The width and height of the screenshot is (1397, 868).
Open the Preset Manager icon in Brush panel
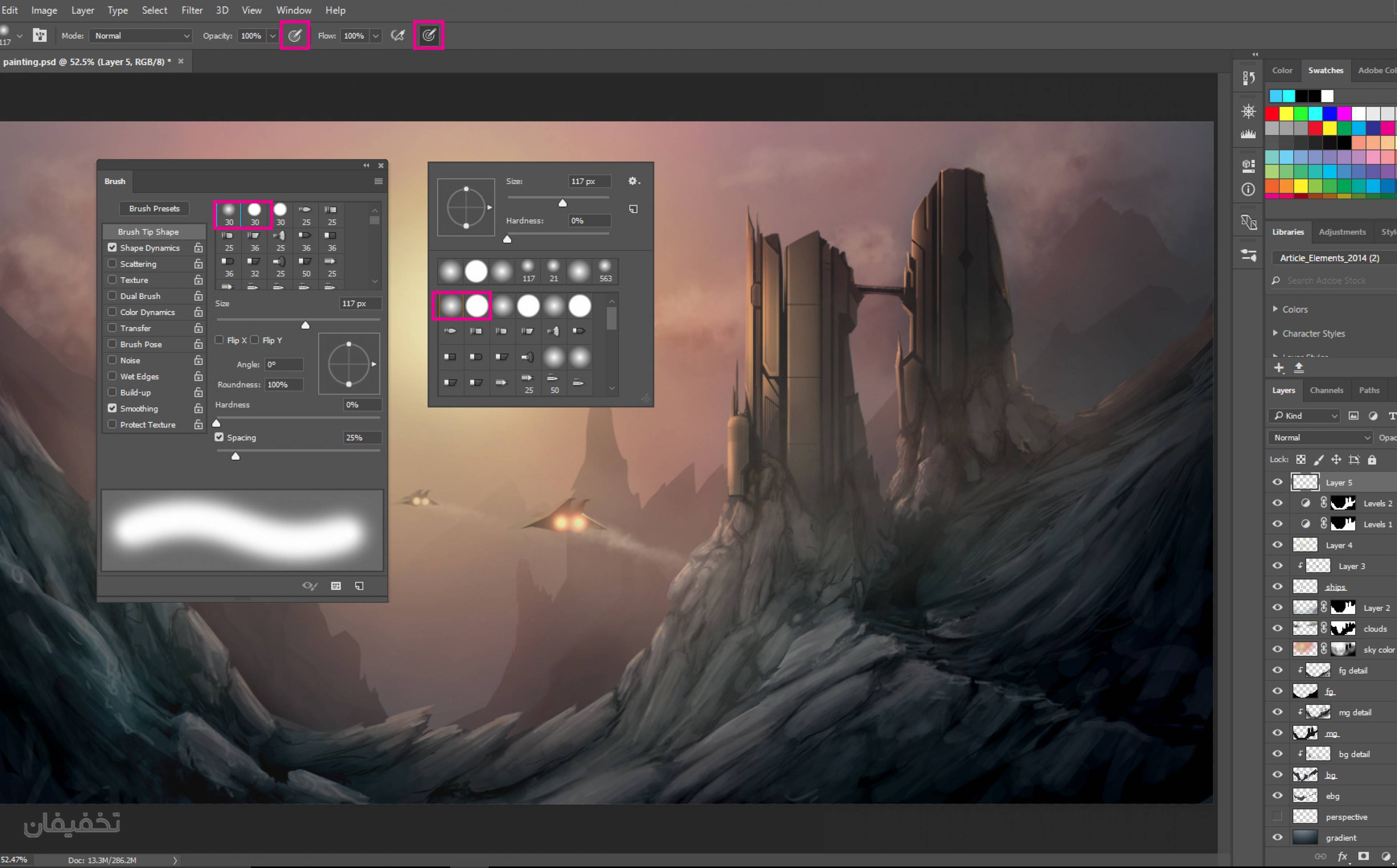(x=336, y=586)
